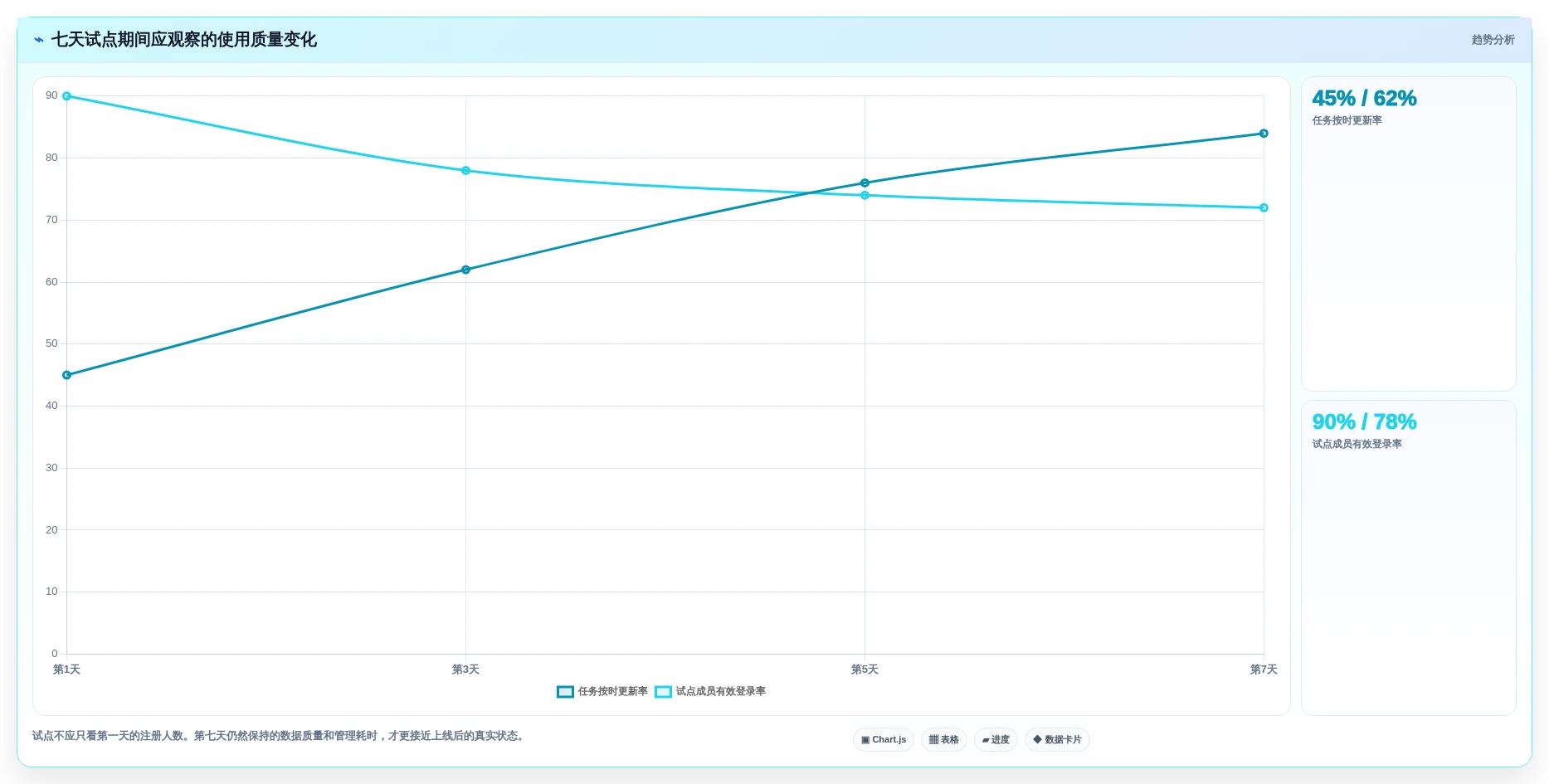Click the 任务按时更新率 legend color box

pos(565,692)
